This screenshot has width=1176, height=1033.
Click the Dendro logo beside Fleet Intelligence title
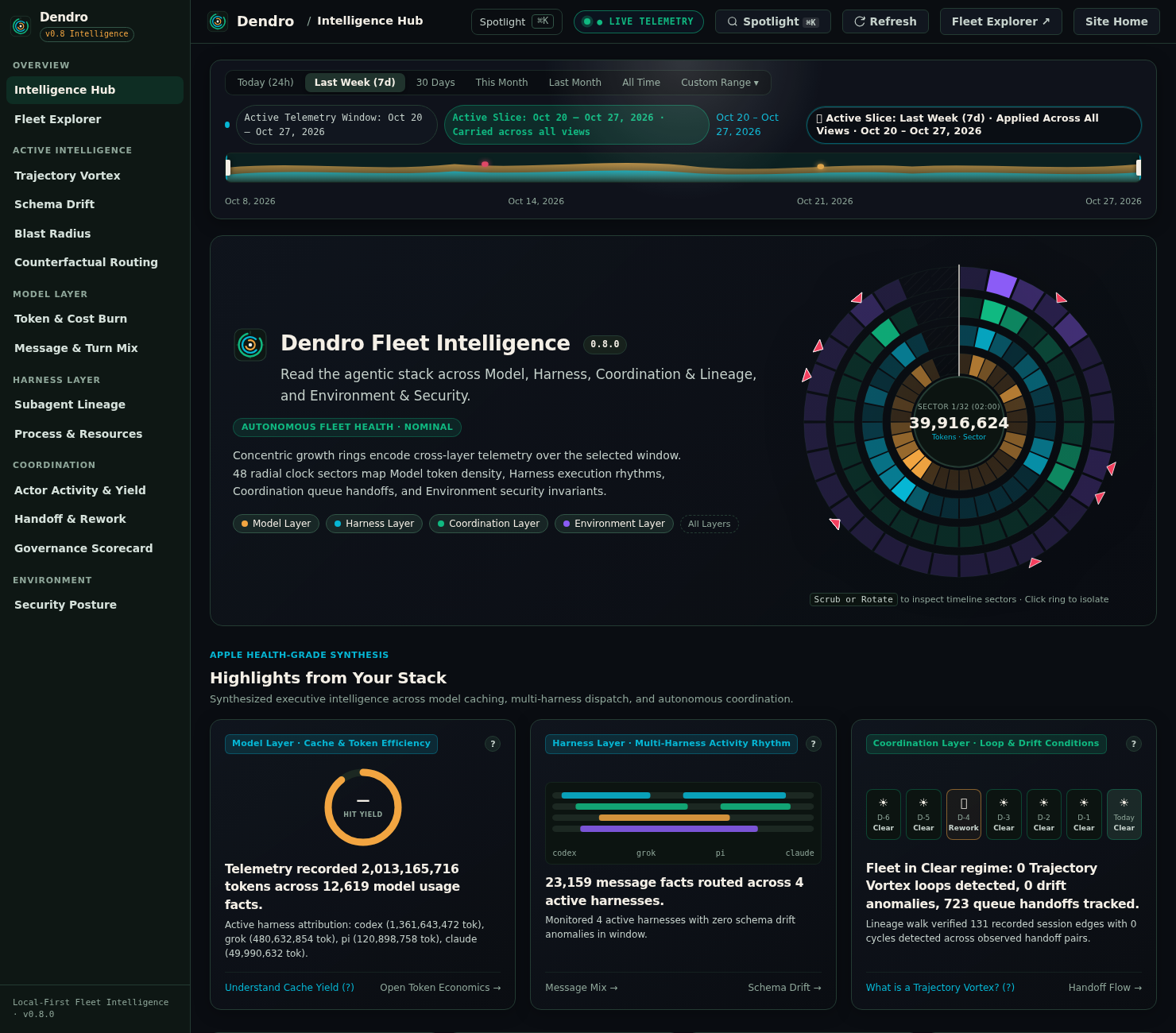(x=250, y=345)
